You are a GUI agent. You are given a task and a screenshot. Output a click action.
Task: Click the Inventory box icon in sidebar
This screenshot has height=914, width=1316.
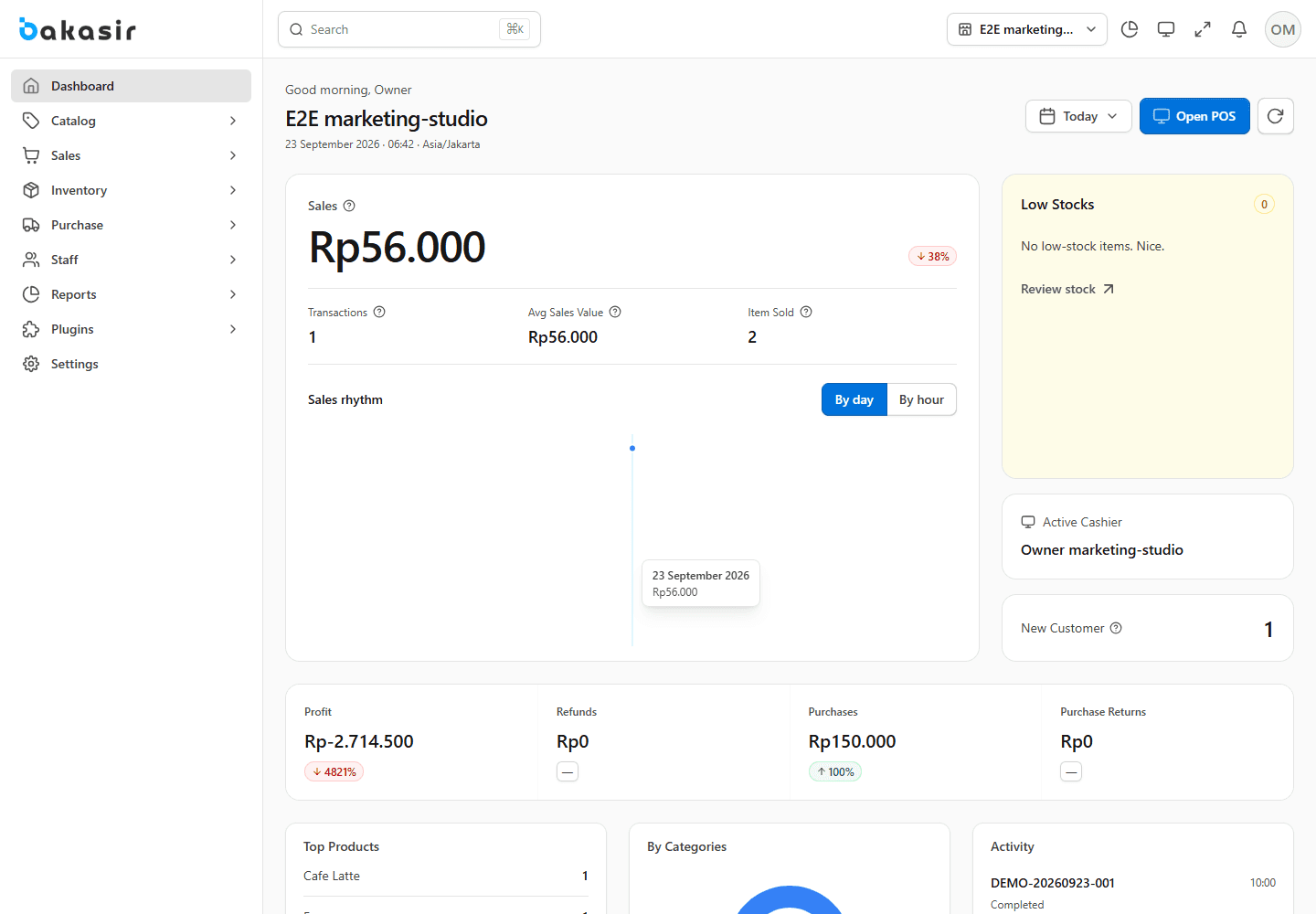(31, 190)
